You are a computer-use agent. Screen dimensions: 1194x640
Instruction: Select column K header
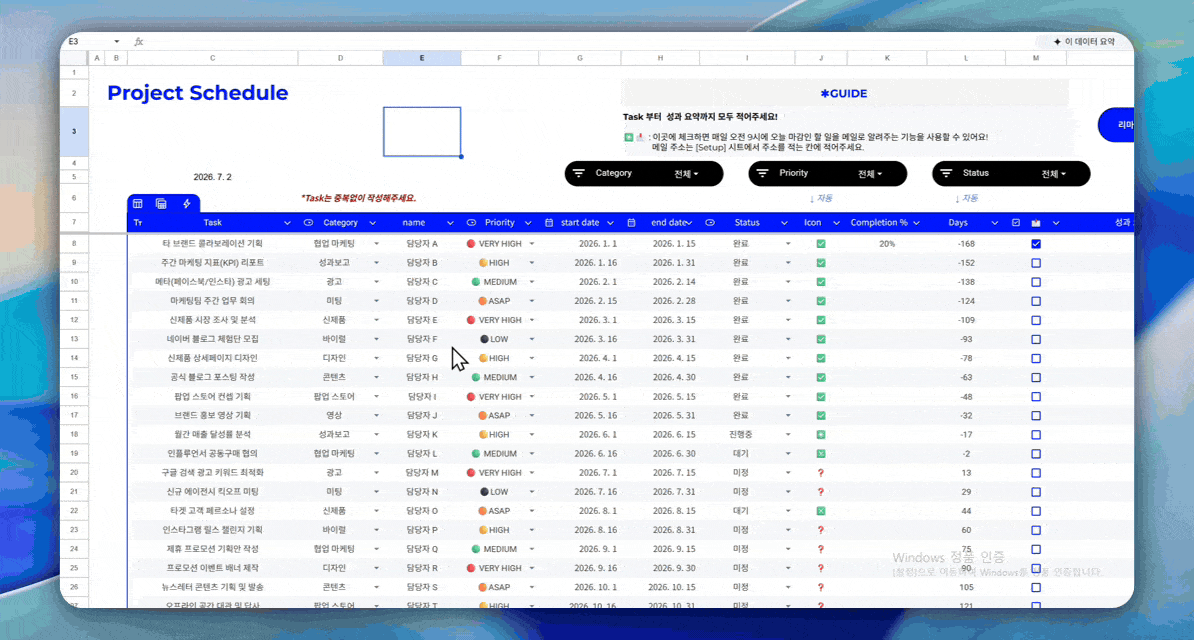[x=887, y=58]
